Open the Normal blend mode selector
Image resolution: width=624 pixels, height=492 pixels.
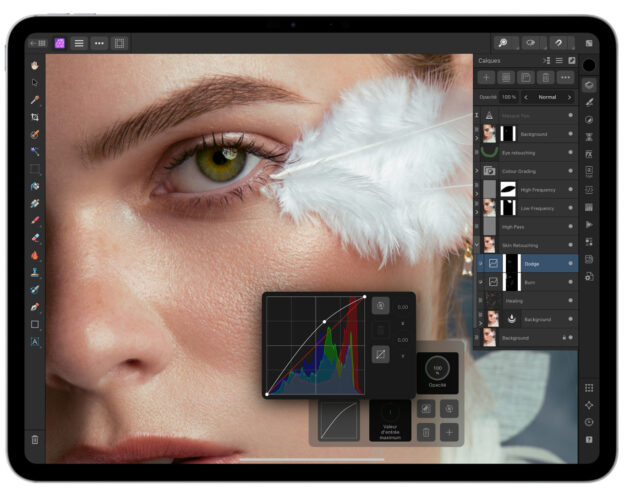pos(547,97)
